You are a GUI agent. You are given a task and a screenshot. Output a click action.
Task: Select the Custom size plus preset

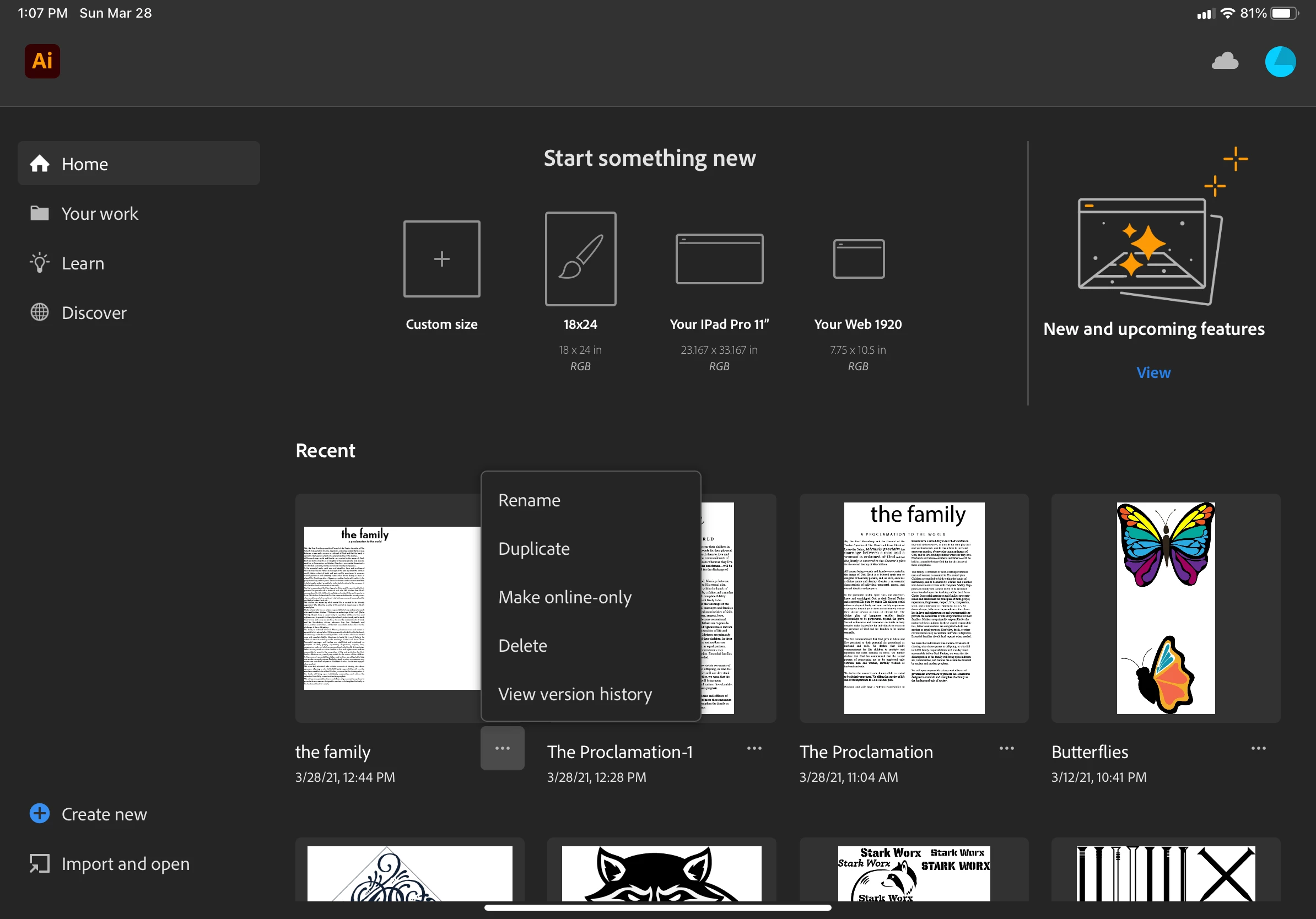point(441,259)
